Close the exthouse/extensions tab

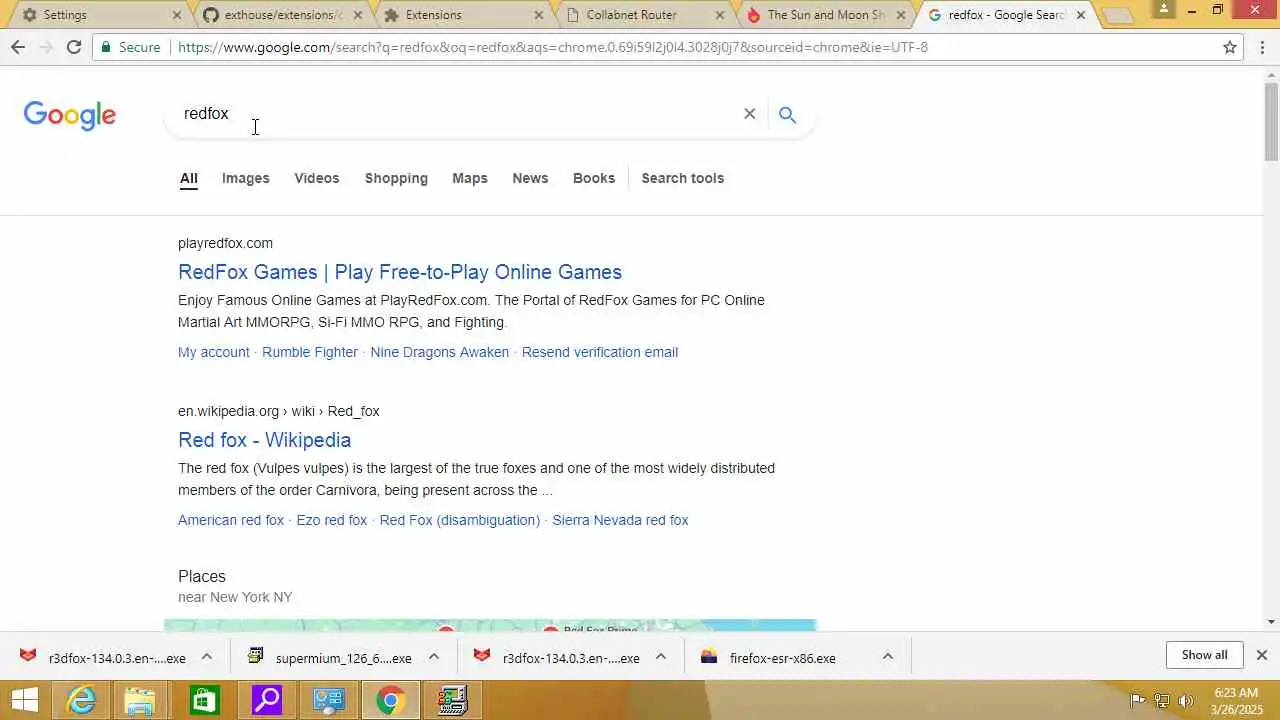(x=357, y=15)
